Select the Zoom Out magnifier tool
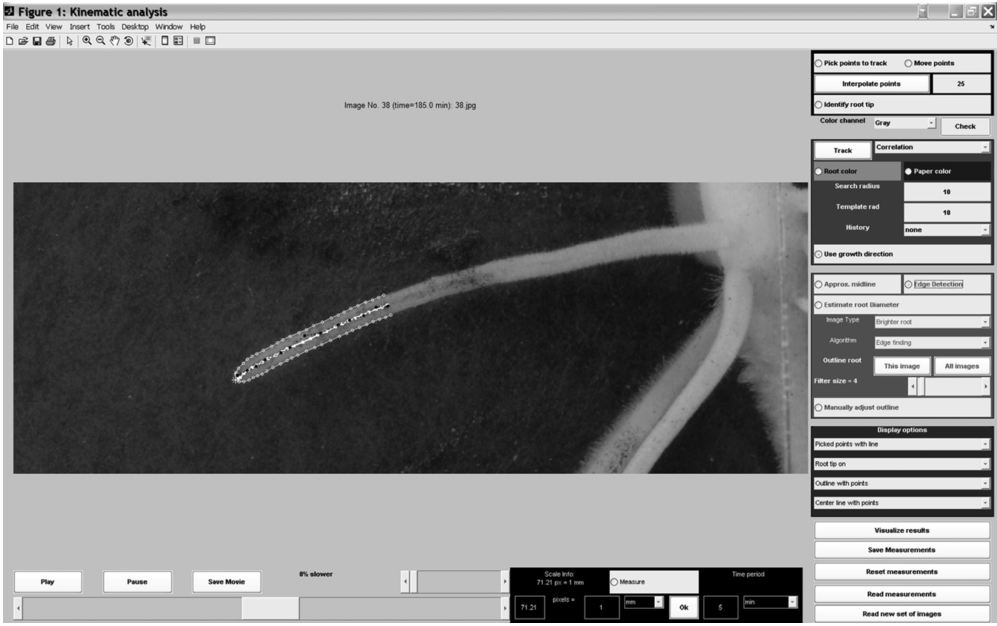Screen dimensions: 997x626 point(101,41)
